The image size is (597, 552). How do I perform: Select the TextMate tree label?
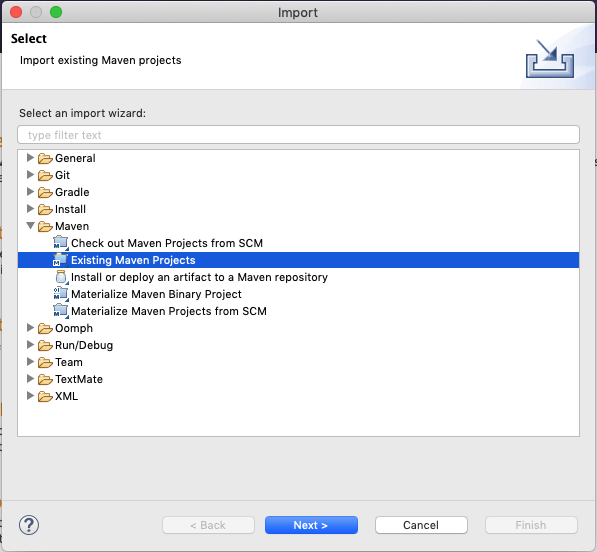(79, 379)
